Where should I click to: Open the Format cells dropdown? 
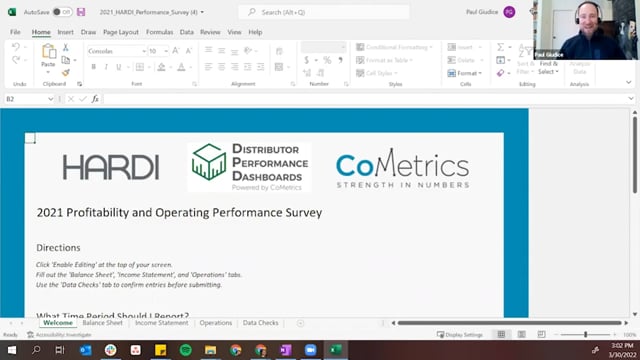[x=465, y=73]
